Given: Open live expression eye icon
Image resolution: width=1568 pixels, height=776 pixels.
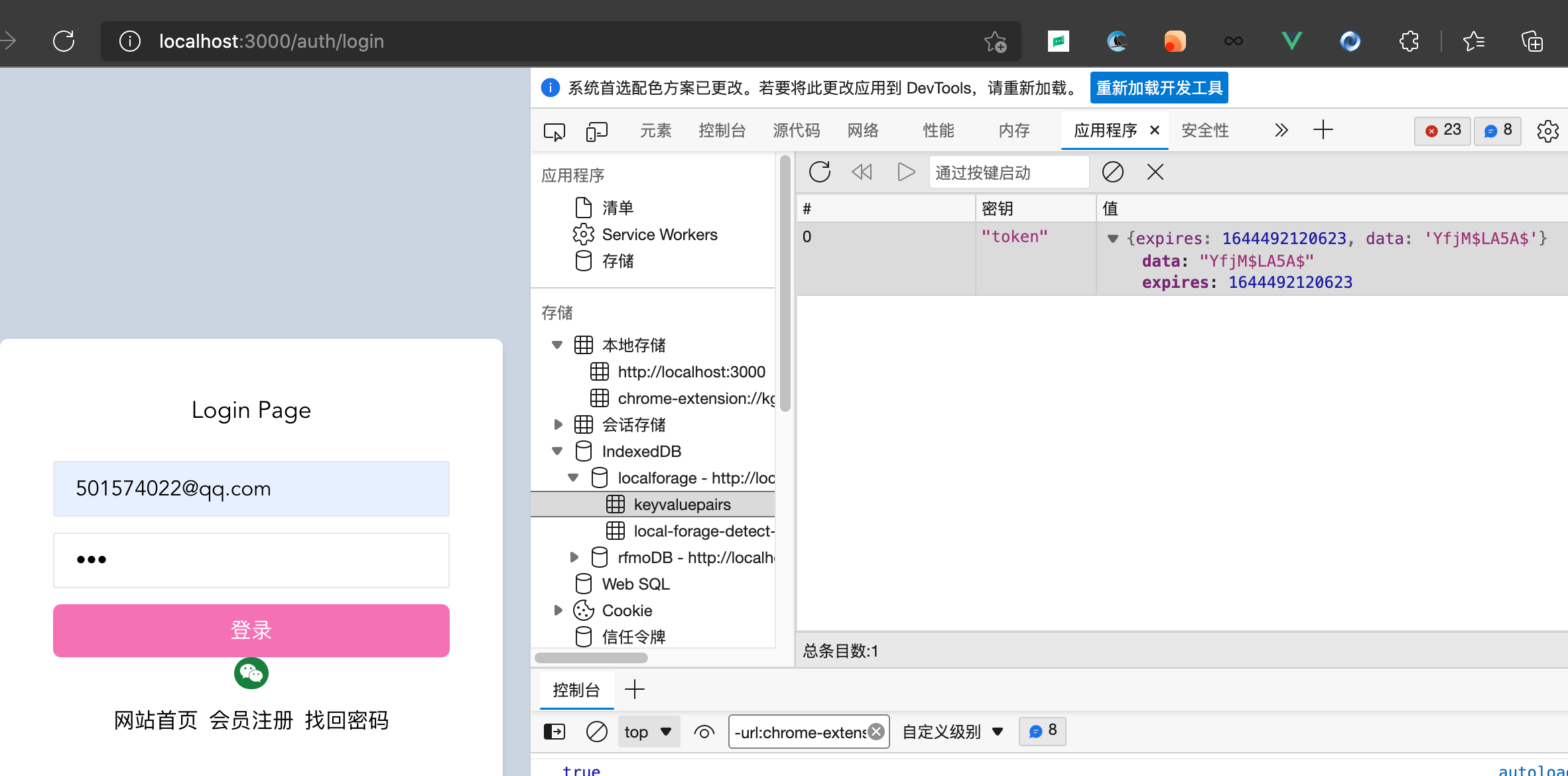Looking at the screenshot, I should click(704, 732).
